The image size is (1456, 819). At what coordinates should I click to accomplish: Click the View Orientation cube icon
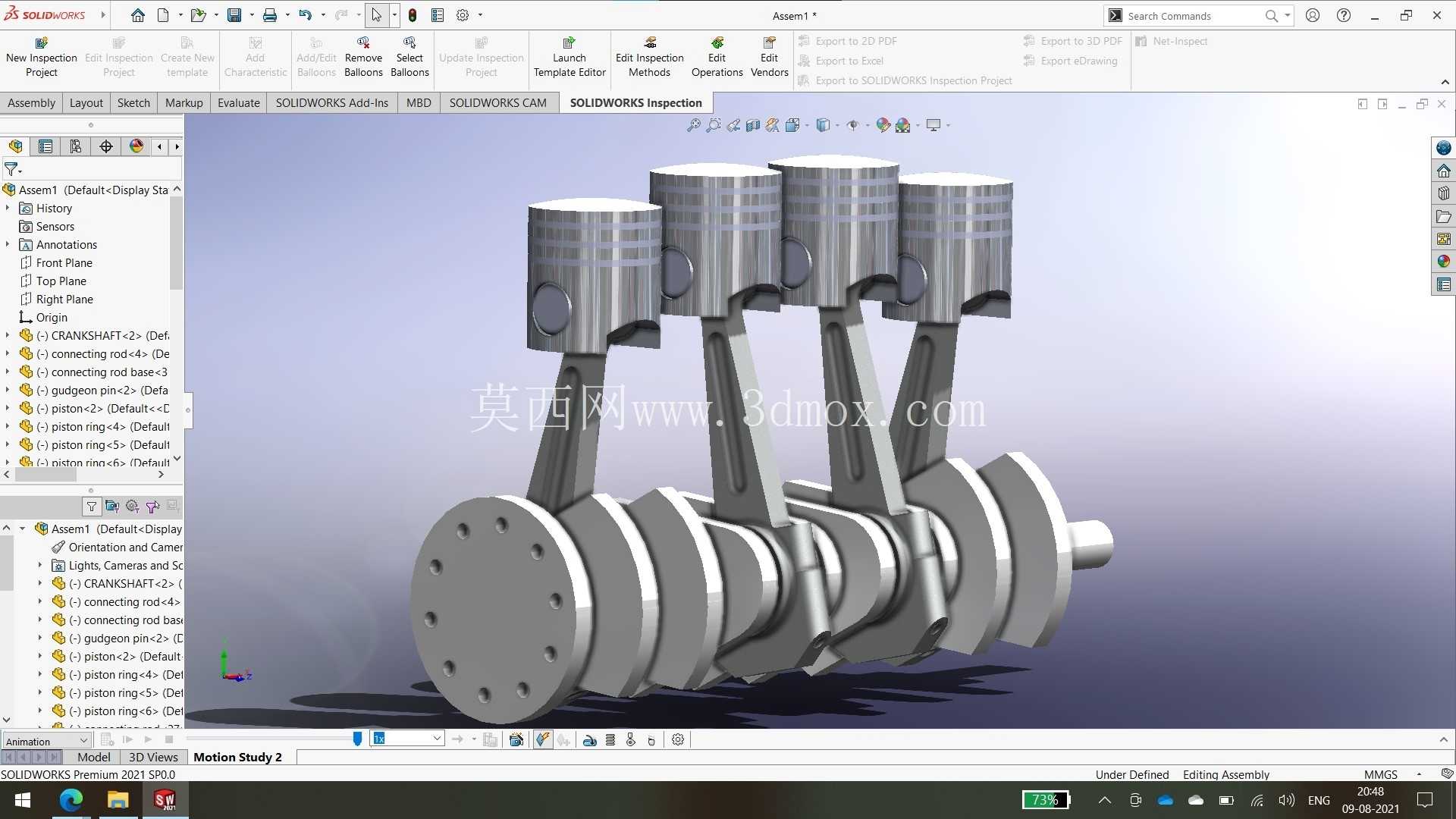pos(792,125)
